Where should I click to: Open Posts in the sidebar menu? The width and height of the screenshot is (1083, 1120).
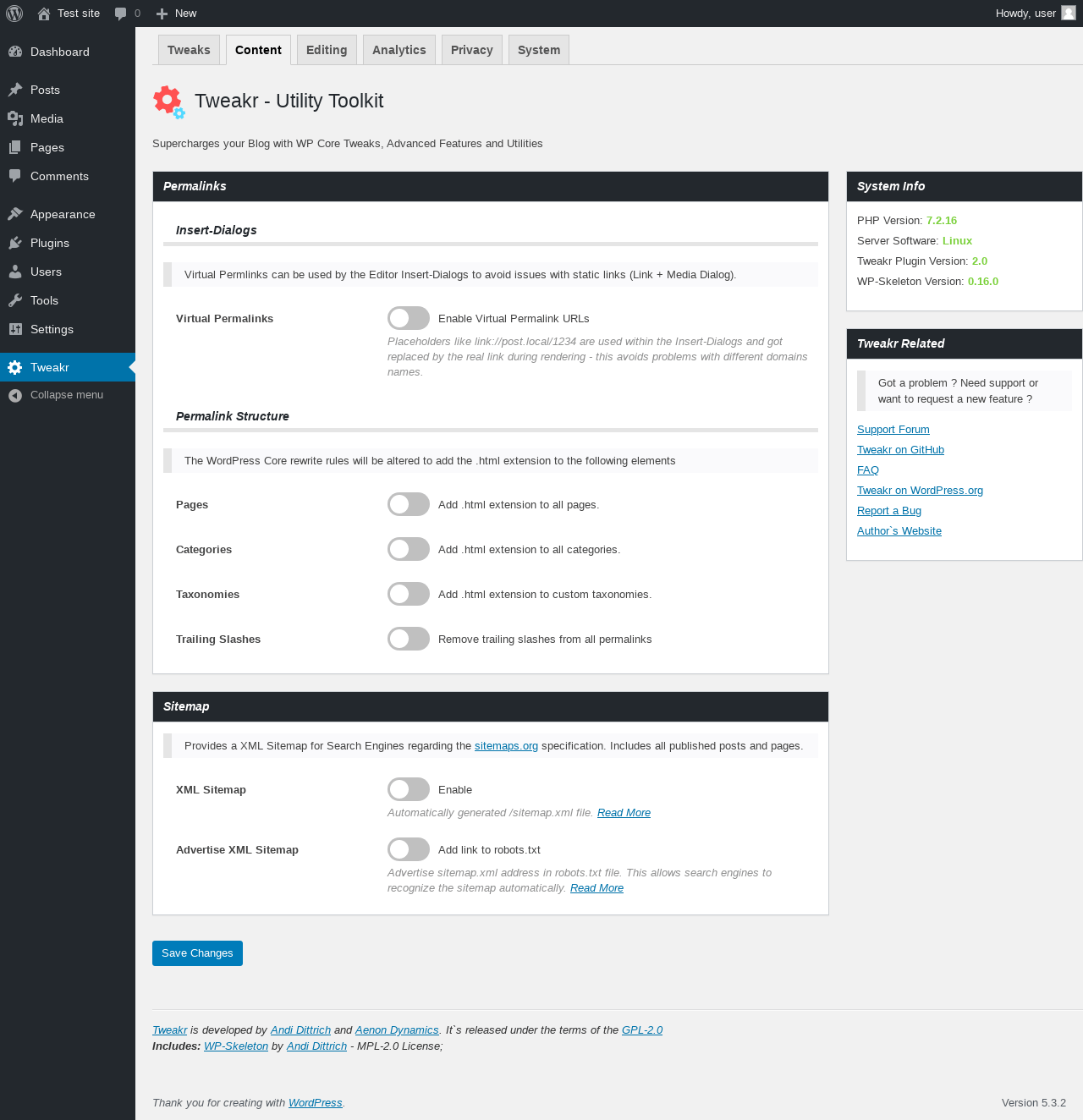point(68,90)
